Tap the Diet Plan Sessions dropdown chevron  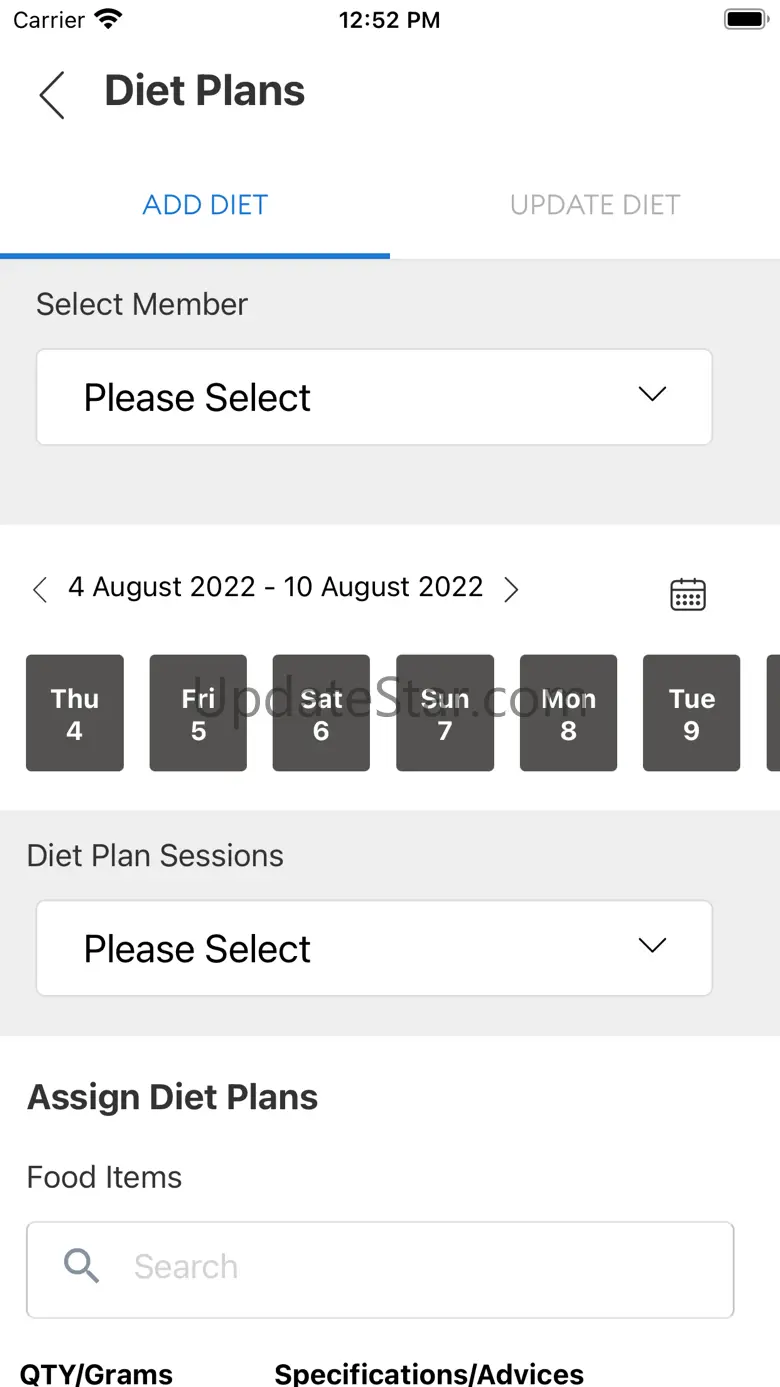[652, 946]
